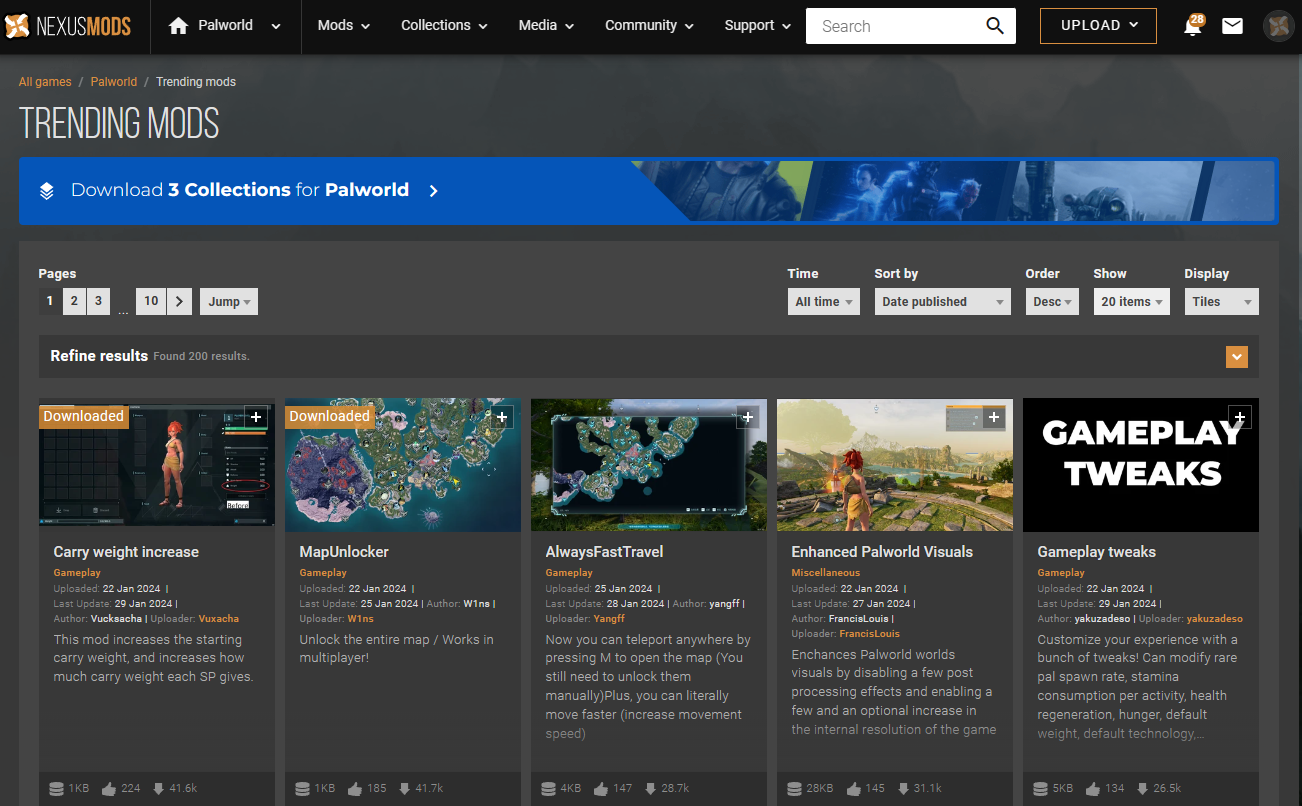The height and width of the screenshot is (806, 1302).
Task: Click plus icon on Enhanced Palworld Visuals tile
Action: pyautogui.click(x=994, y=417)
